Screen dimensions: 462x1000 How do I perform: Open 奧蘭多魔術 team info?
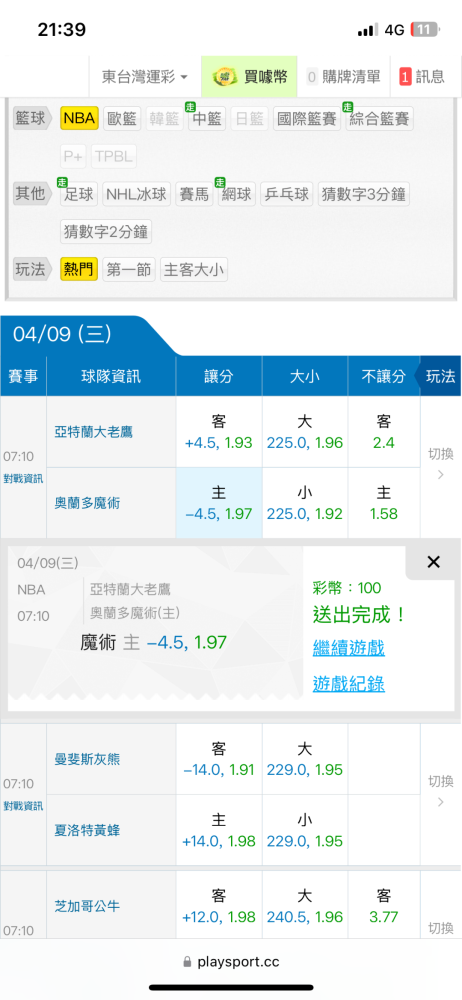[87, 503]
